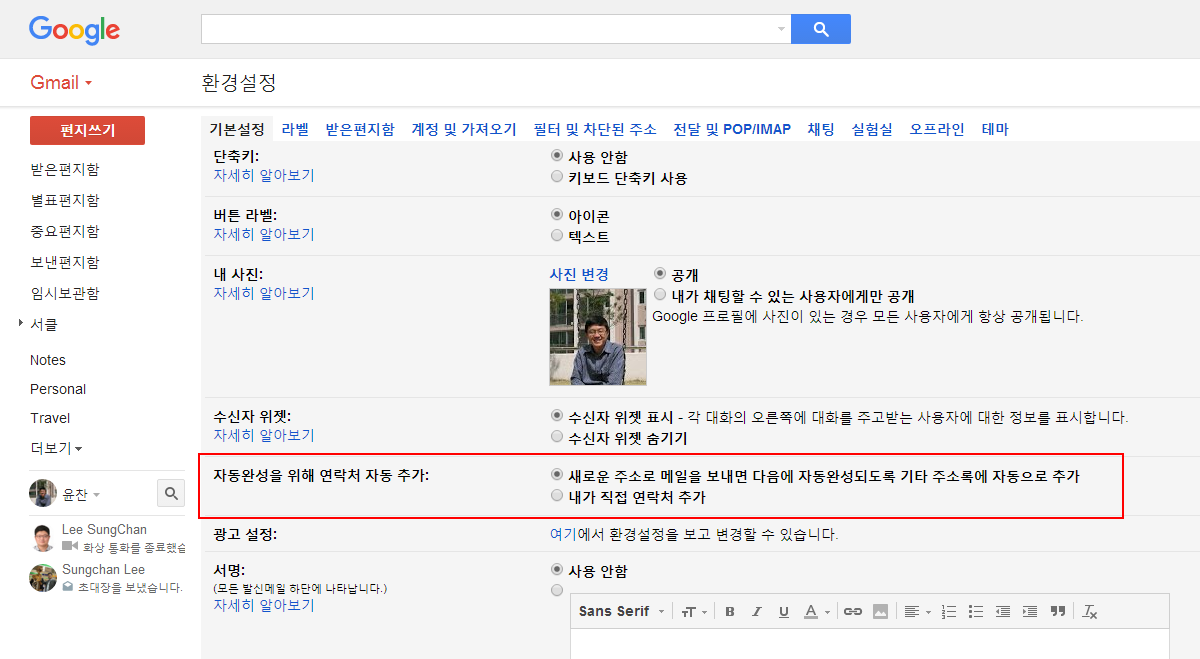Screen dimensions: 1200x659
Task: Select the custom signature radio button
Action: pyautogui.click(x=557, y=590)
